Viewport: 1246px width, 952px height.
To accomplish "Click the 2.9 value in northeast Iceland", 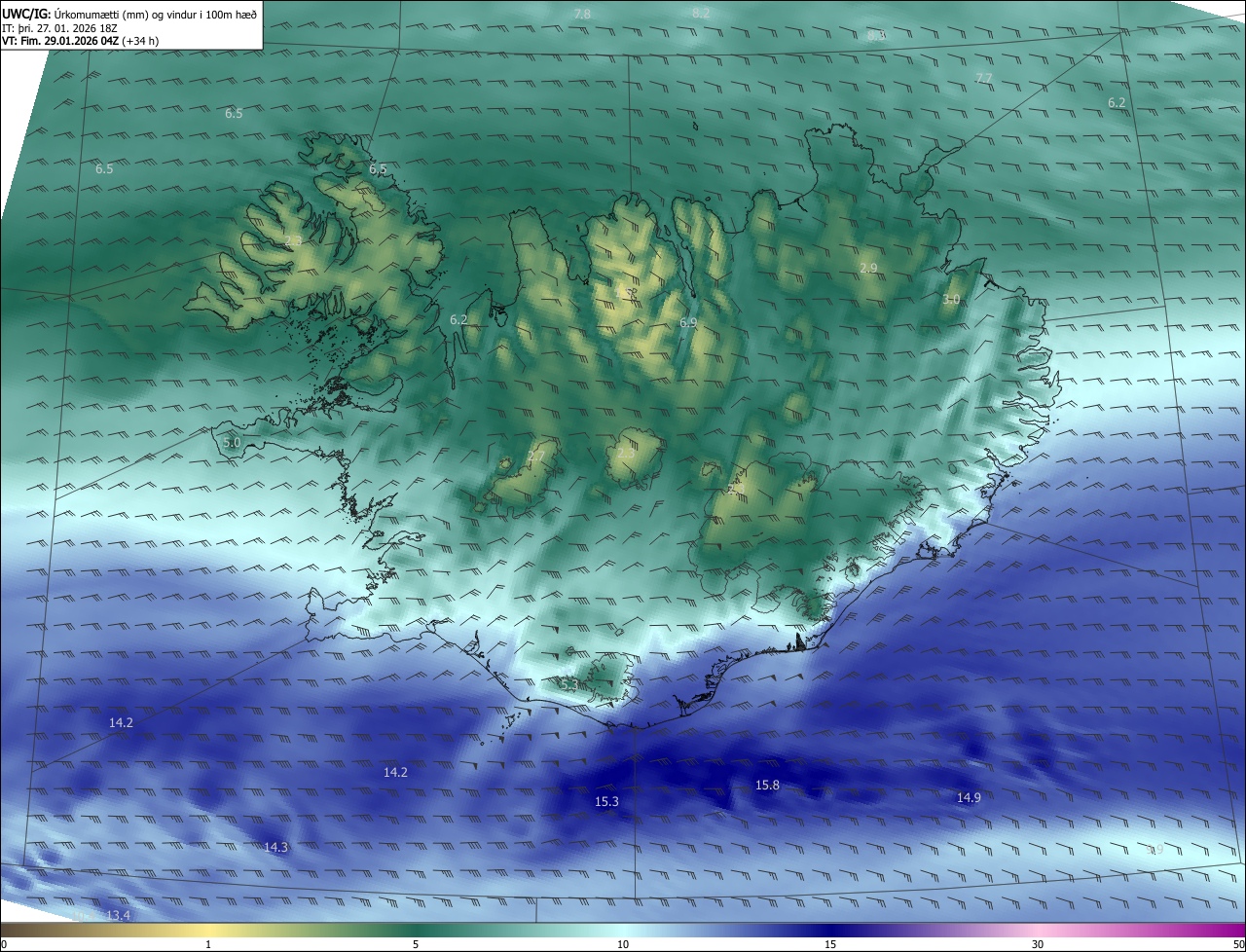I will click(868, 268).
